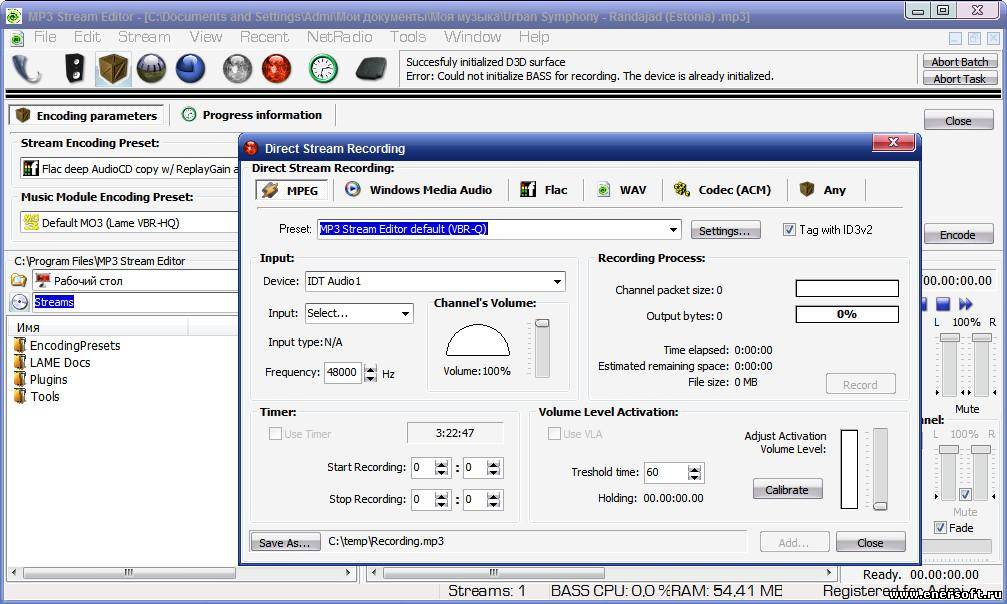This screenshot has height=604, width=1007.
Task: Click the Channel's Volume vertical slider
Action: (x=542, y=348)
